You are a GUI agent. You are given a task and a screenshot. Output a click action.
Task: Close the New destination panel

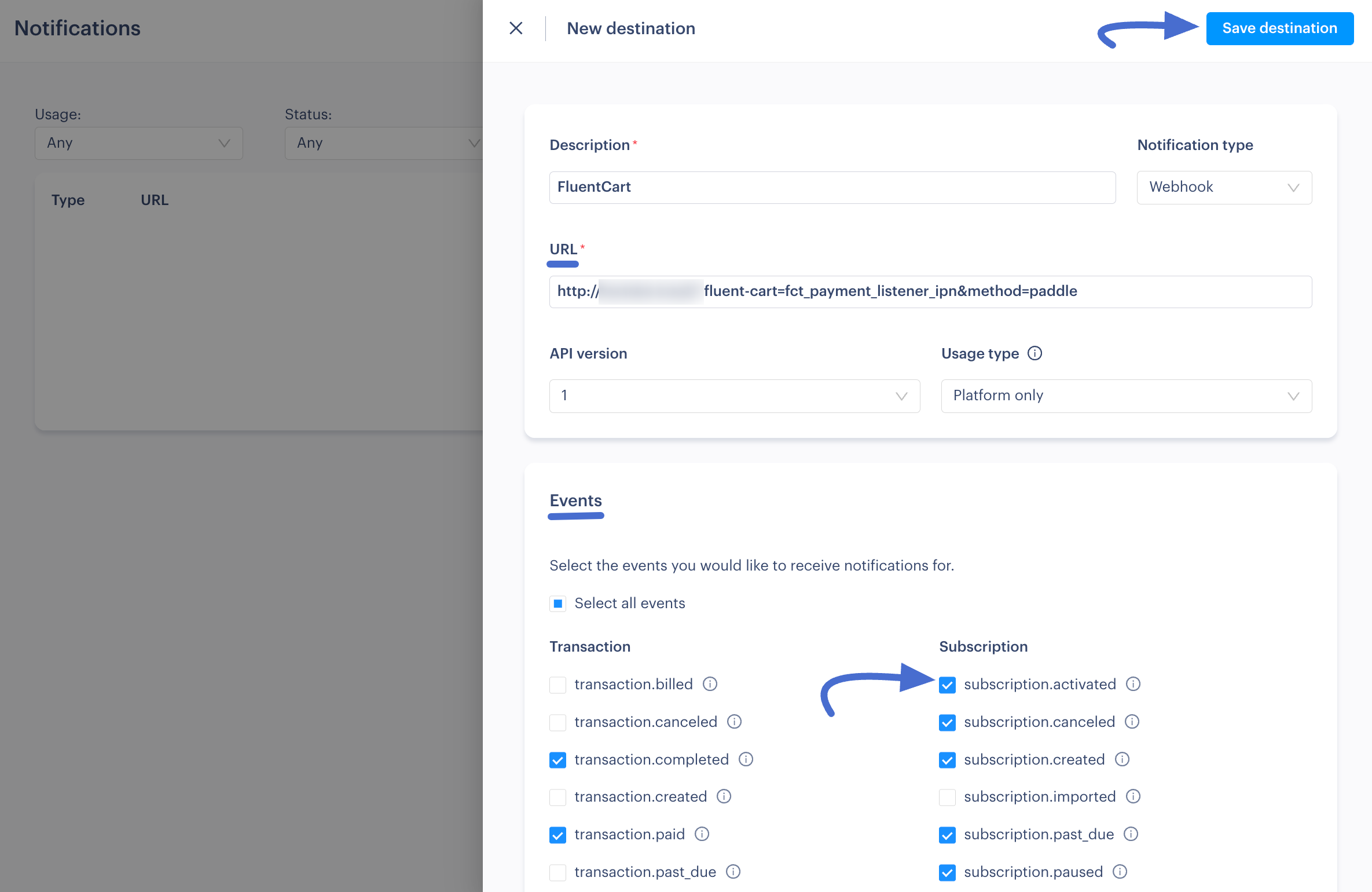(x=516, y=28)
